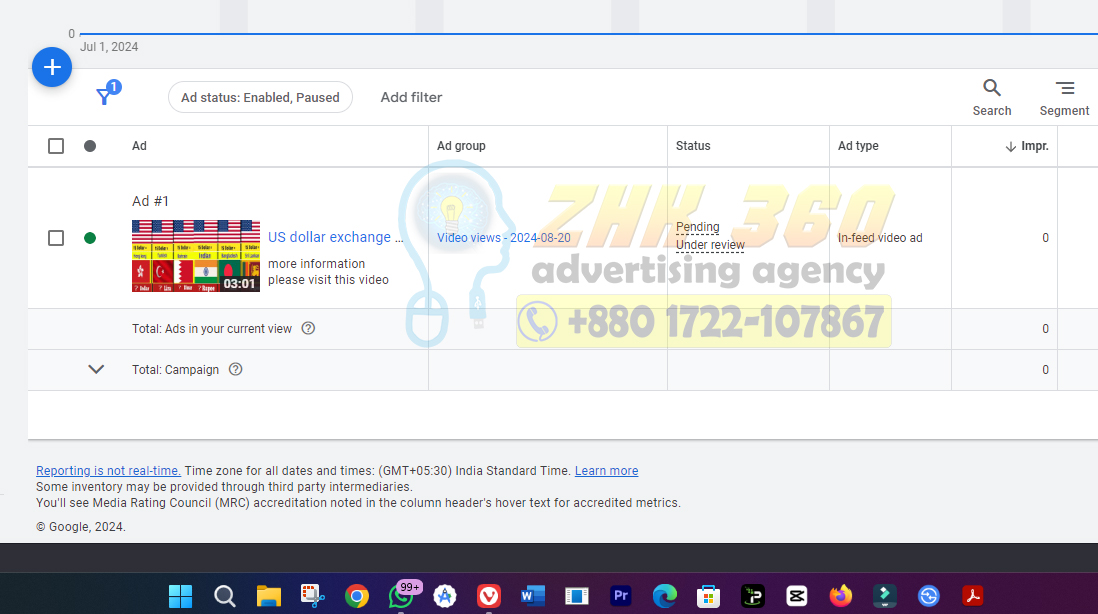
Task: Tick the checkbox for Ad #1
Action: (x=56, y=238)
